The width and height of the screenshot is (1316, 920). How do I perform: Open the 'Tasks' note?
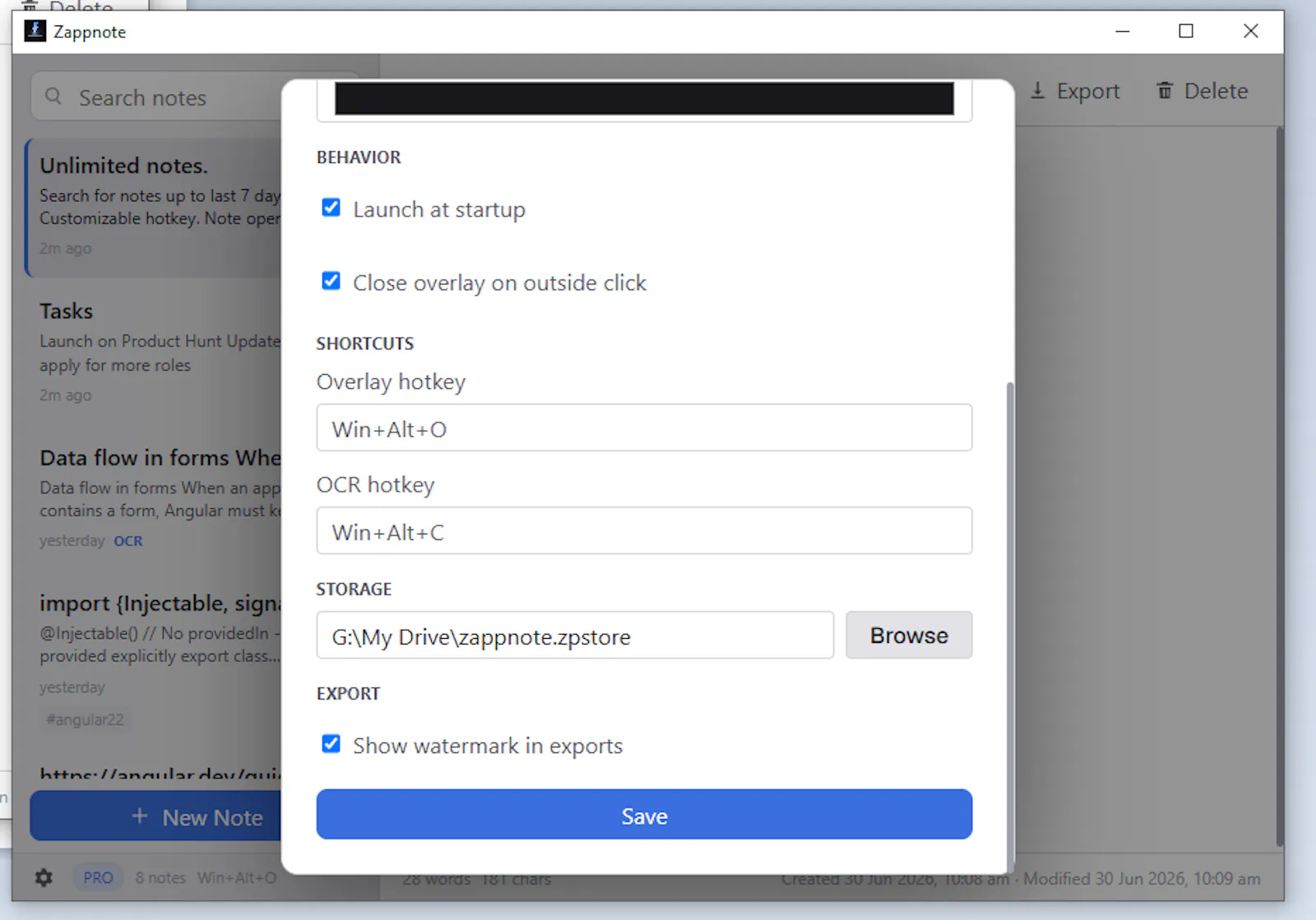click(x=155, y=352)
